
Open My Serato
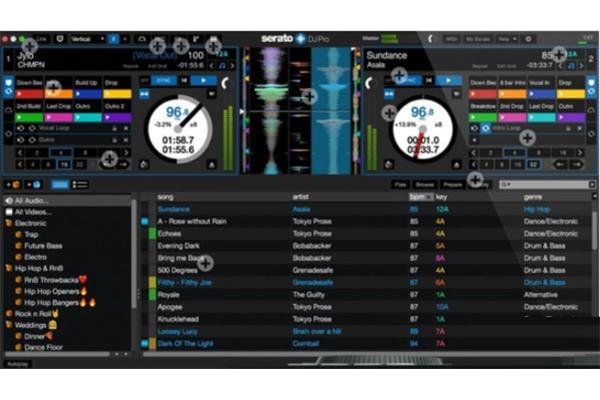coord(478,39)
